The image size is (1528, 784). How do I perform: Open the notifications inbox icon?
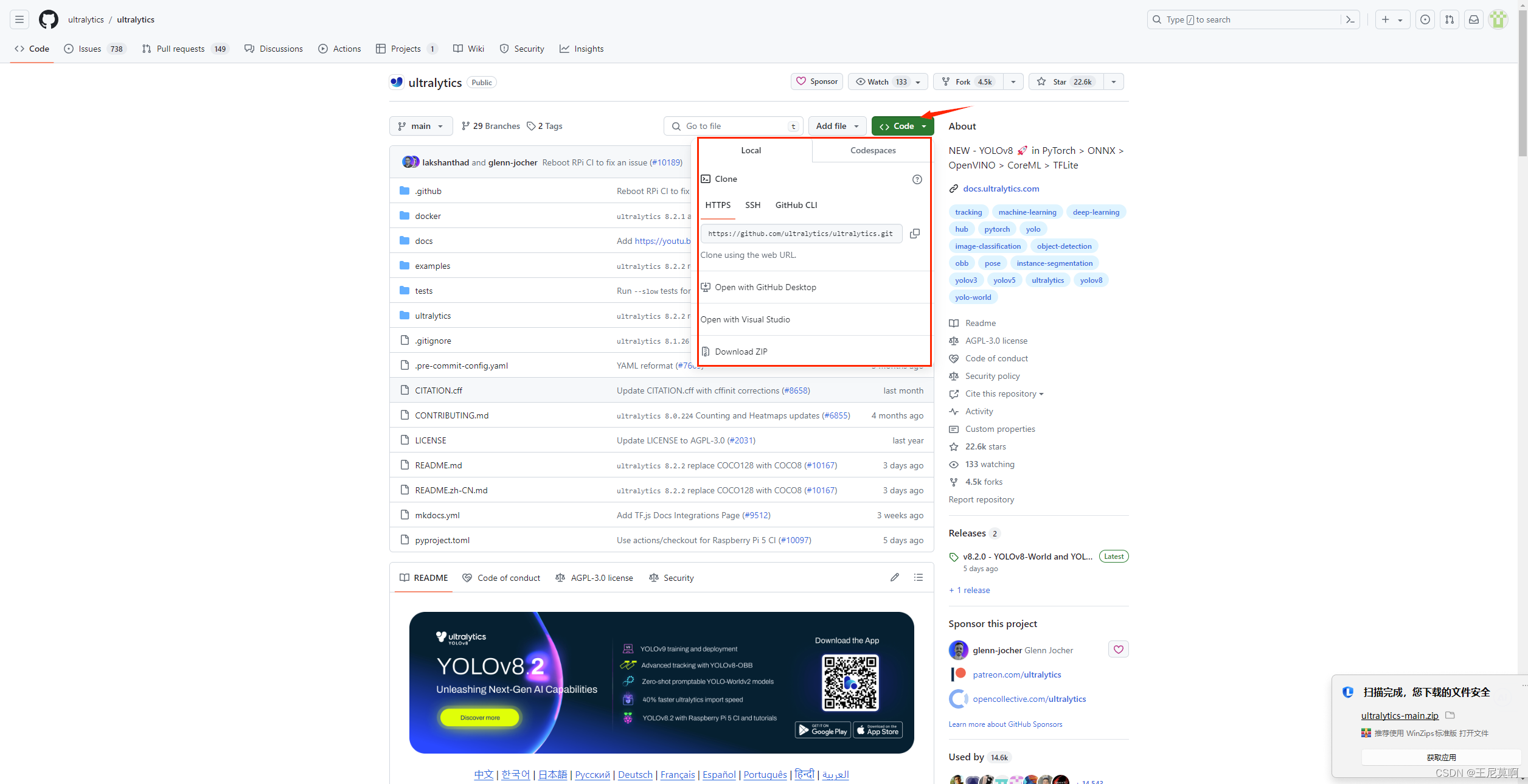1473,19
